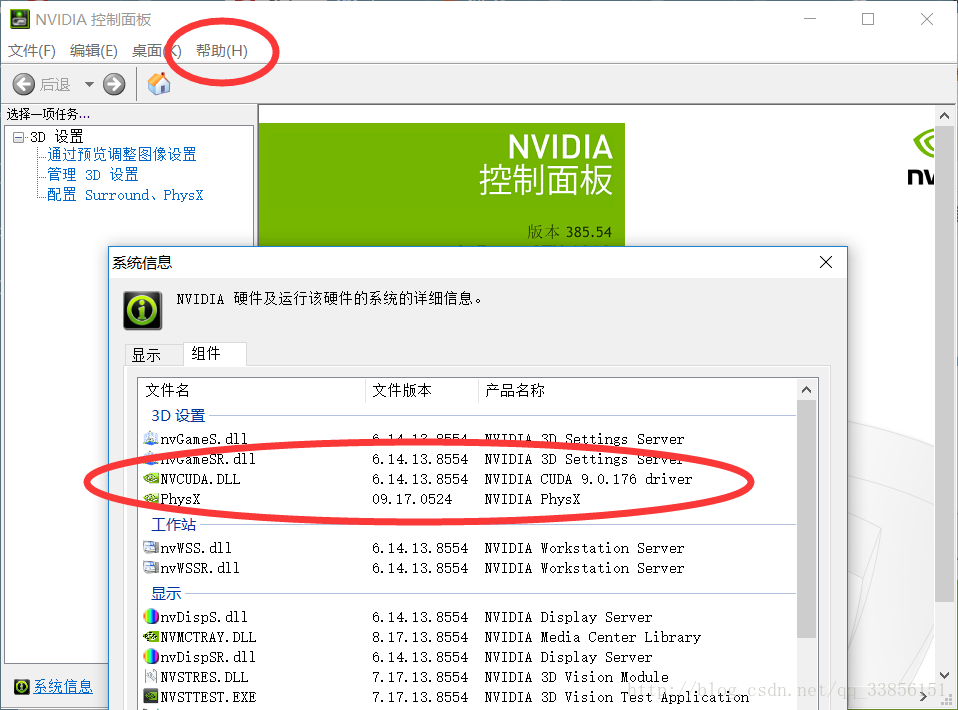The width and height of the screenshot is (958, 710).
Task: Open the 文件(F) menu
Action: tap(32, 51)
